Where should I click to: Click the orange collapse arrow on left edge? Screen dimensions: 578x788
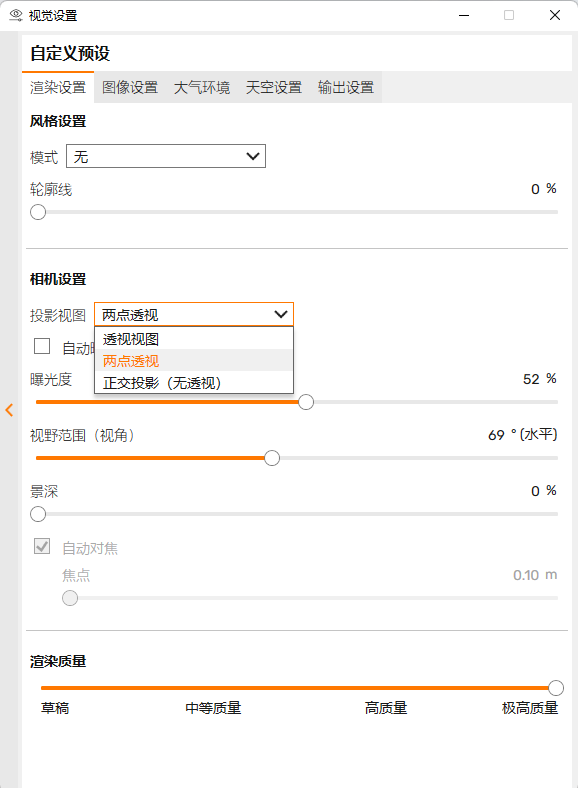(x=9, y=410)
